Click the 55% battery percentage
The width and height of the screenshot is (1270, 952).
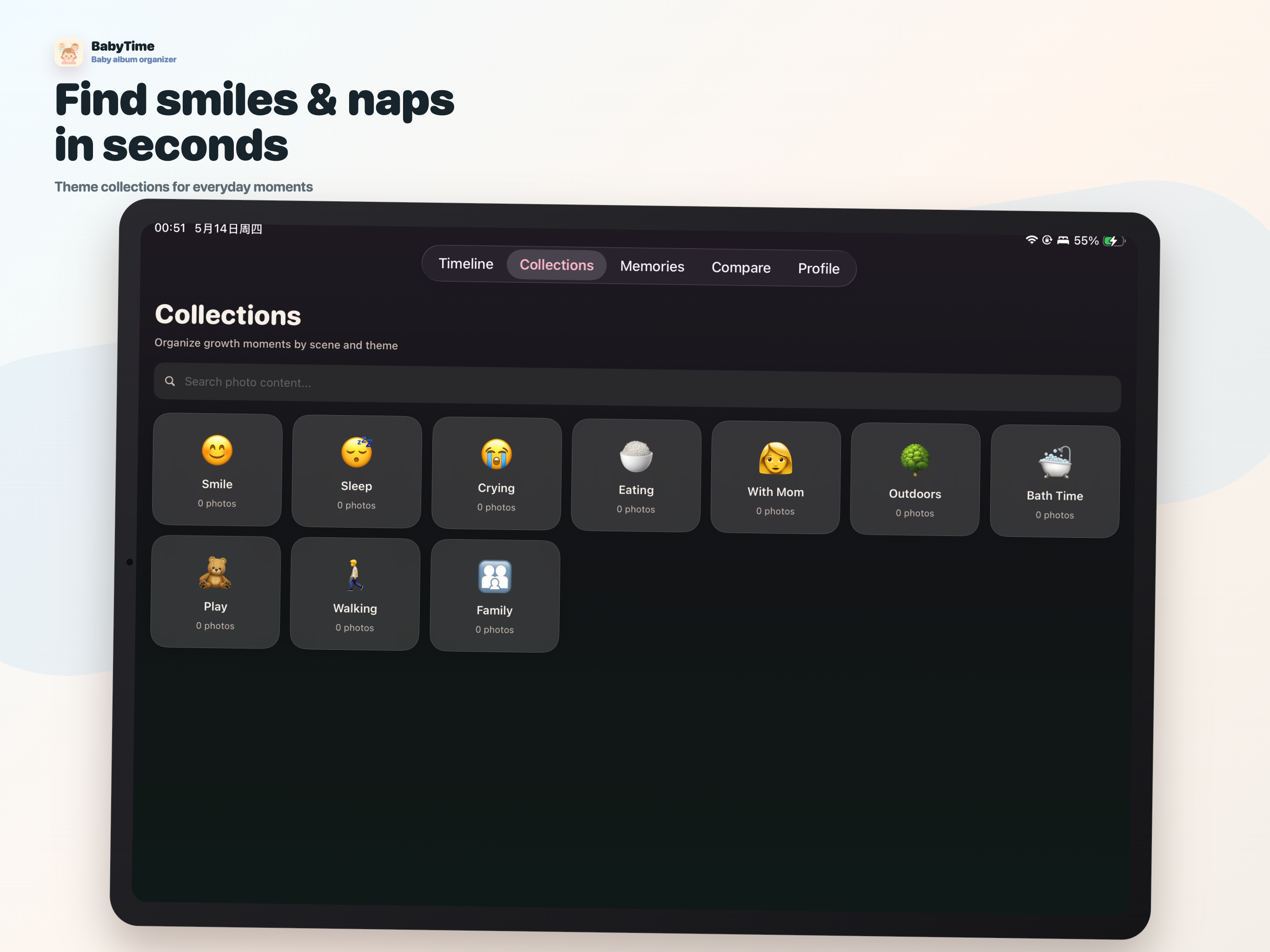coord(1086,241)
